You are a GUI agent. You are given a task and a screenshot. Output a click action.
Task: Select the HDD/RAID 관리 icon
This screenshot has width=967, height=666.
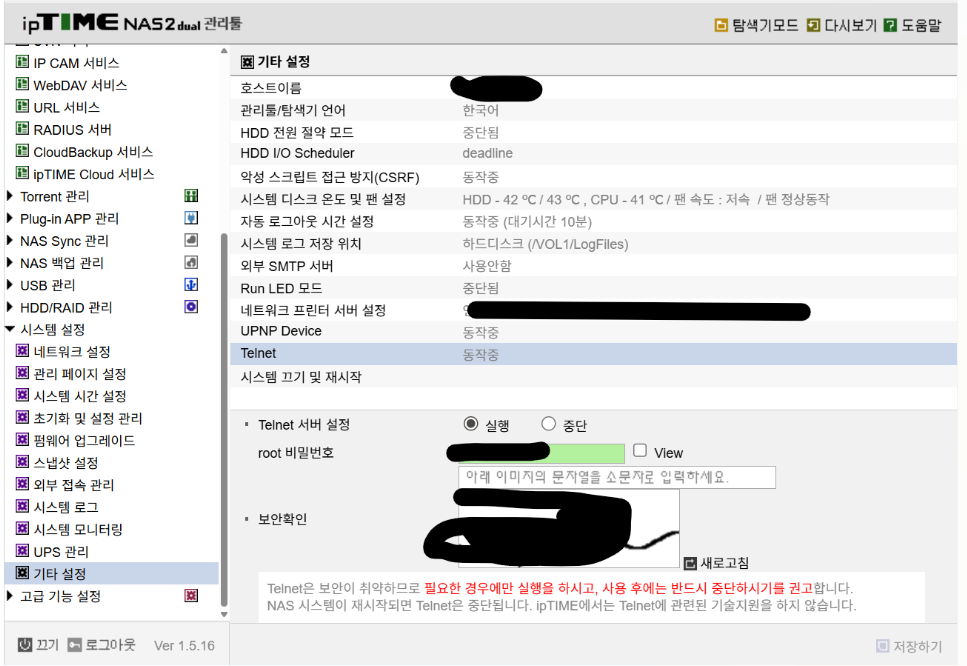[190, 306]
